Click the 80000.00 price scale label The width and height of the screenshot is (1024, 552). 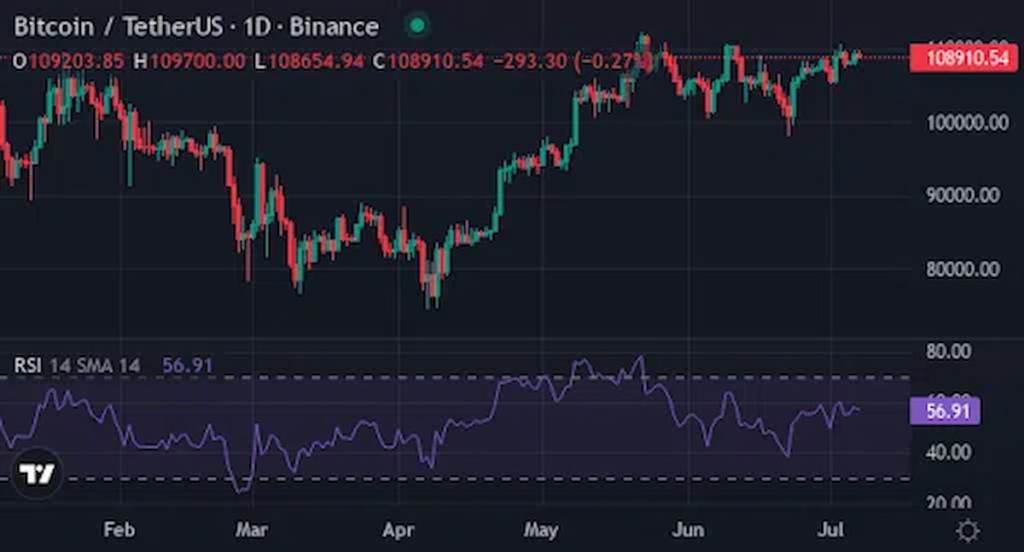(x=963, y=269)
